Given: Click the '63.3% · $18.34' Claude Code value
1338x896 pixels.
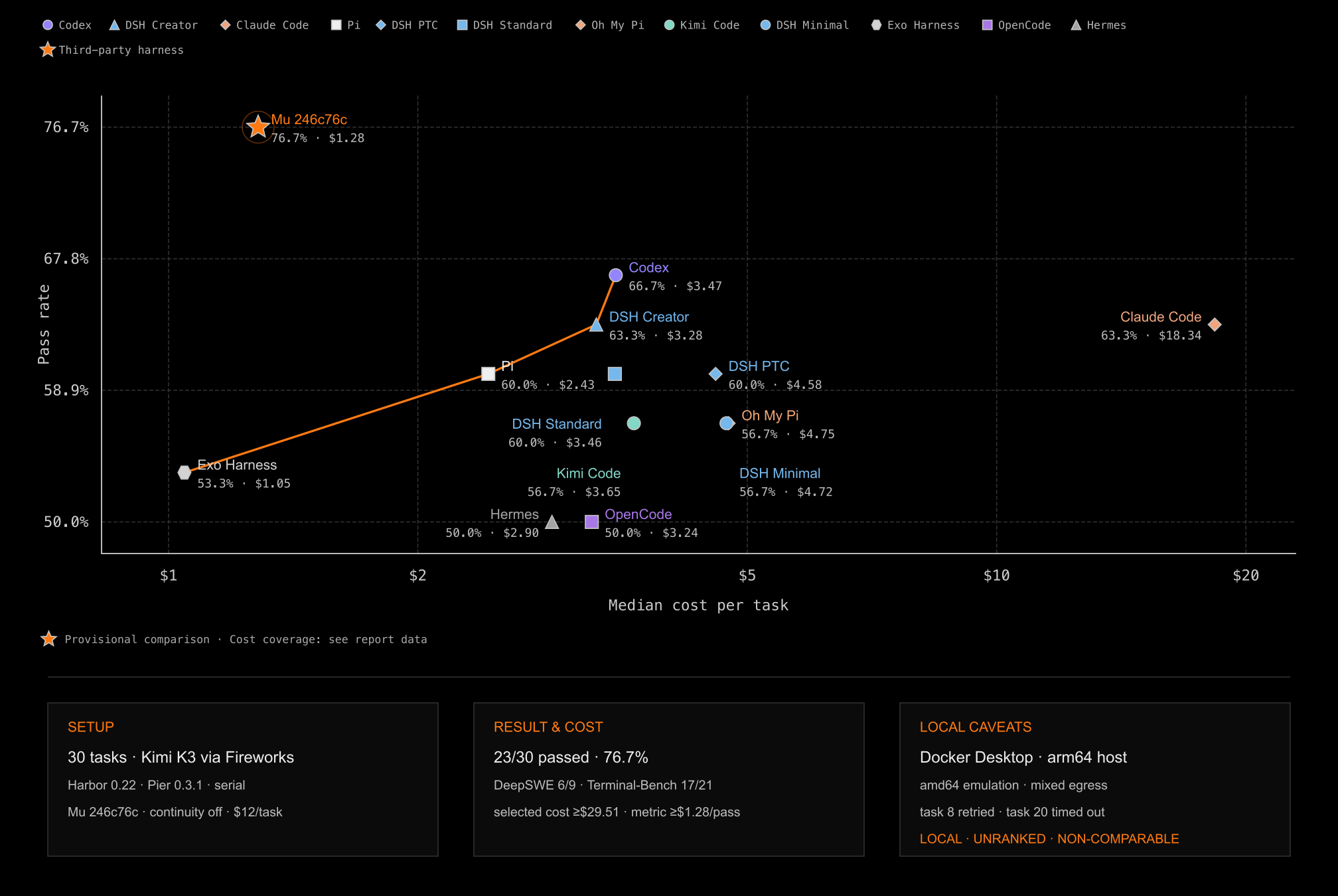Looking at the screenshot, I should pos(1151,336).
